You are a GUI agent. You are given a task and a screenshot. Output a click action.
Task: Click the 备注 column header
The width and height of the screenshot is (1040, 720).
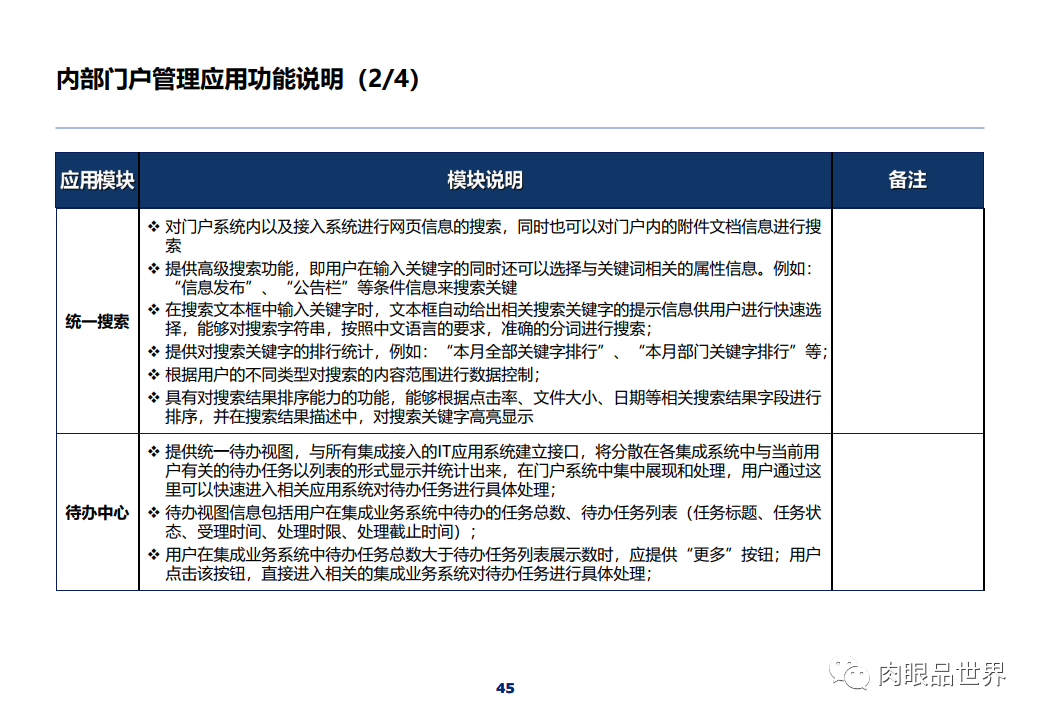pyautogui.click(x=908, y=180)
